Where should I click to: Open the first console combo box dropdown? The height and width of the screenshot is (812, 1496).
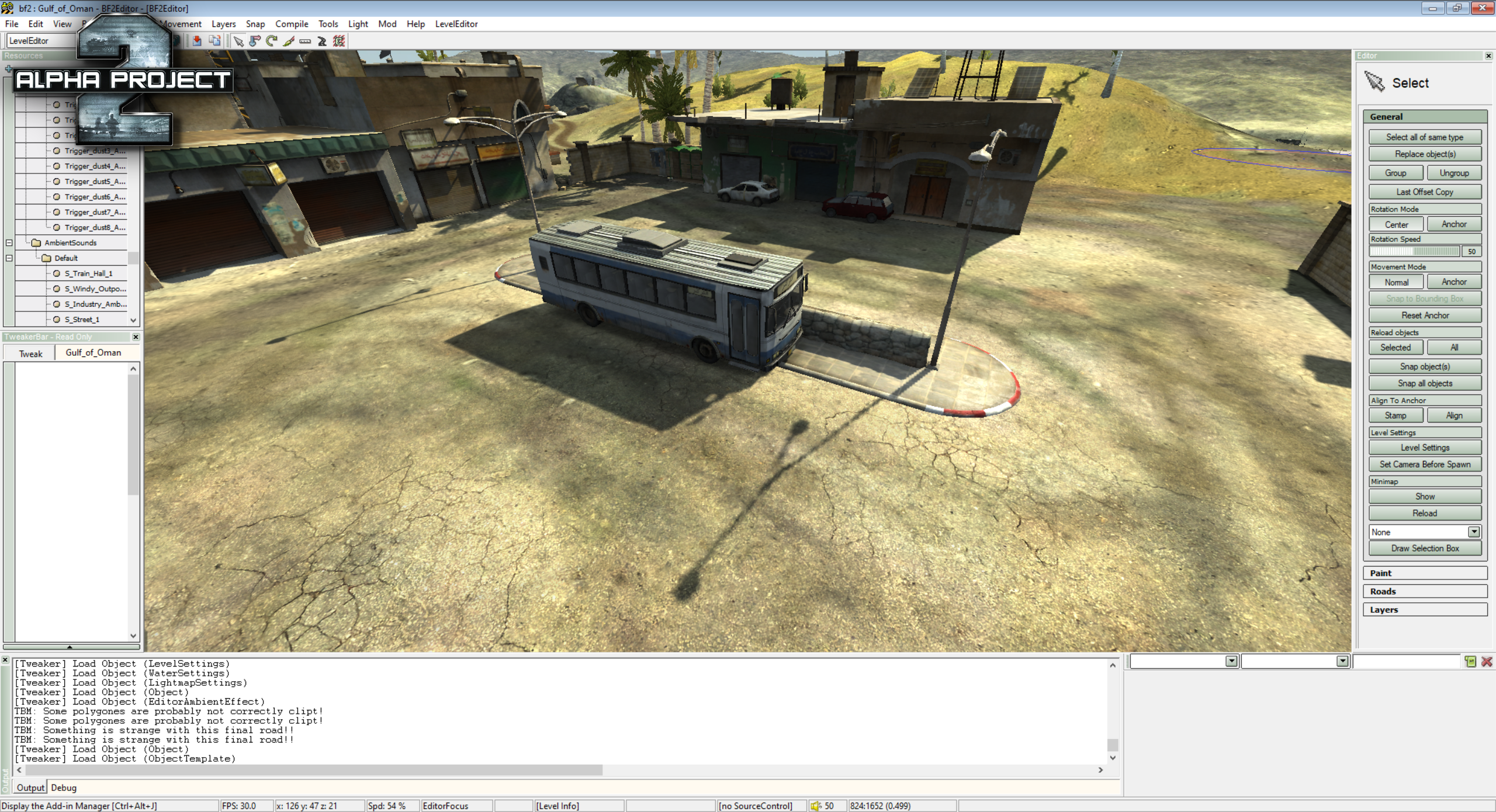1231,661
